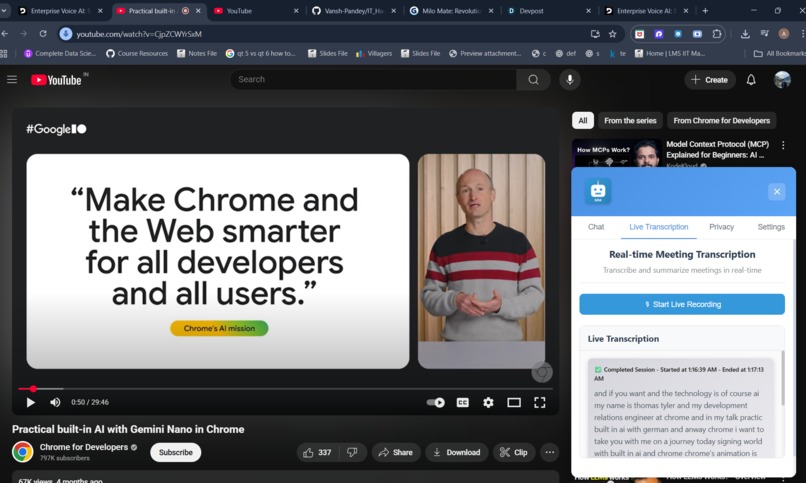This screenshot has width=806, height=483.
Task: Go to YouTube home via logo
Action: coord(56,80)
